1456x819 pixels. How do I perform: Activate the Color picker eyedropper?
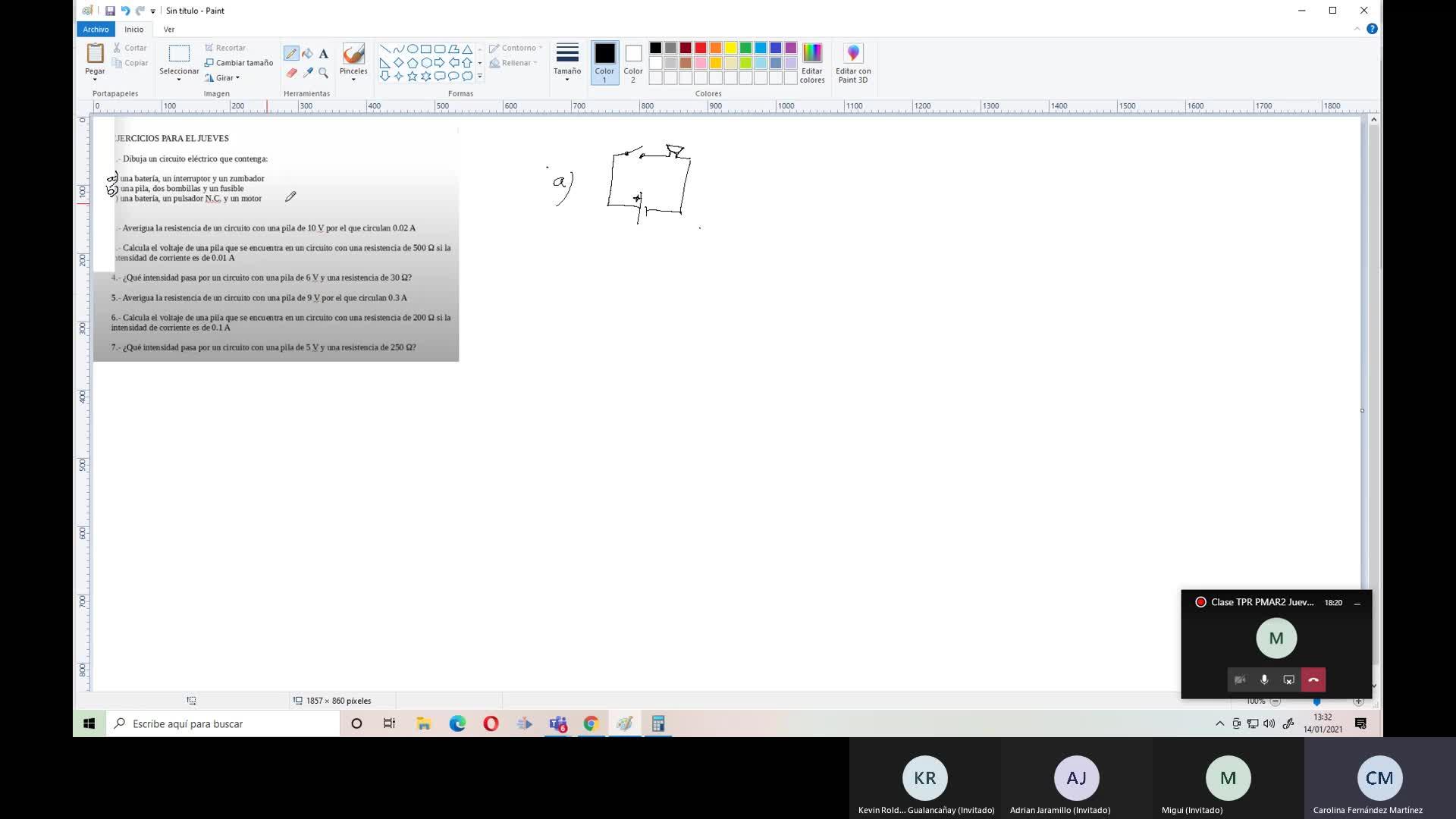(307, 73)
